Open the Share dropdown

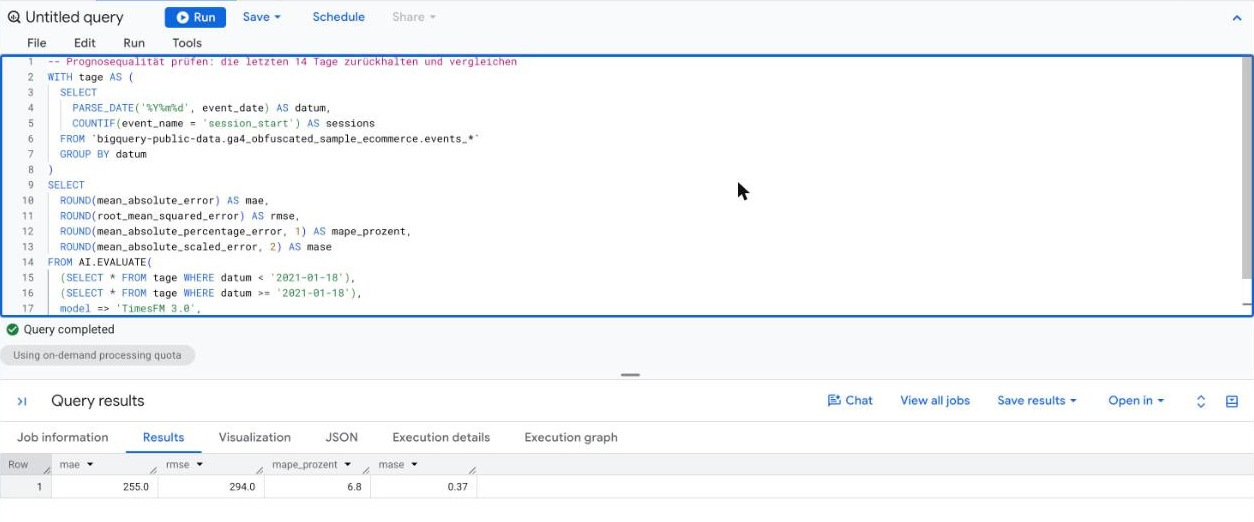[x=414, y=17]
